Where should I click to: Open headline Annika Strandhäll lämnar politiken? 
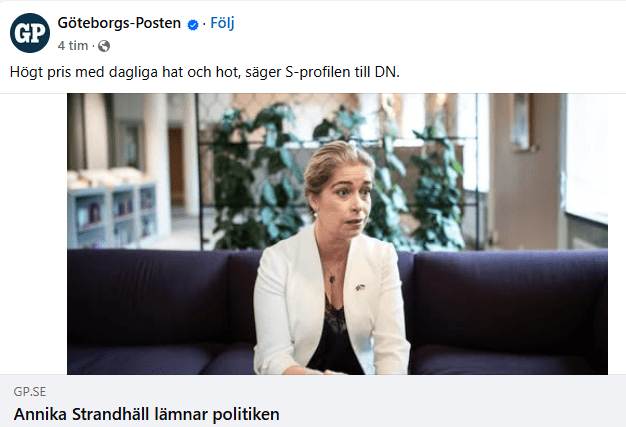pyautogui.click(x=146, y=414)
